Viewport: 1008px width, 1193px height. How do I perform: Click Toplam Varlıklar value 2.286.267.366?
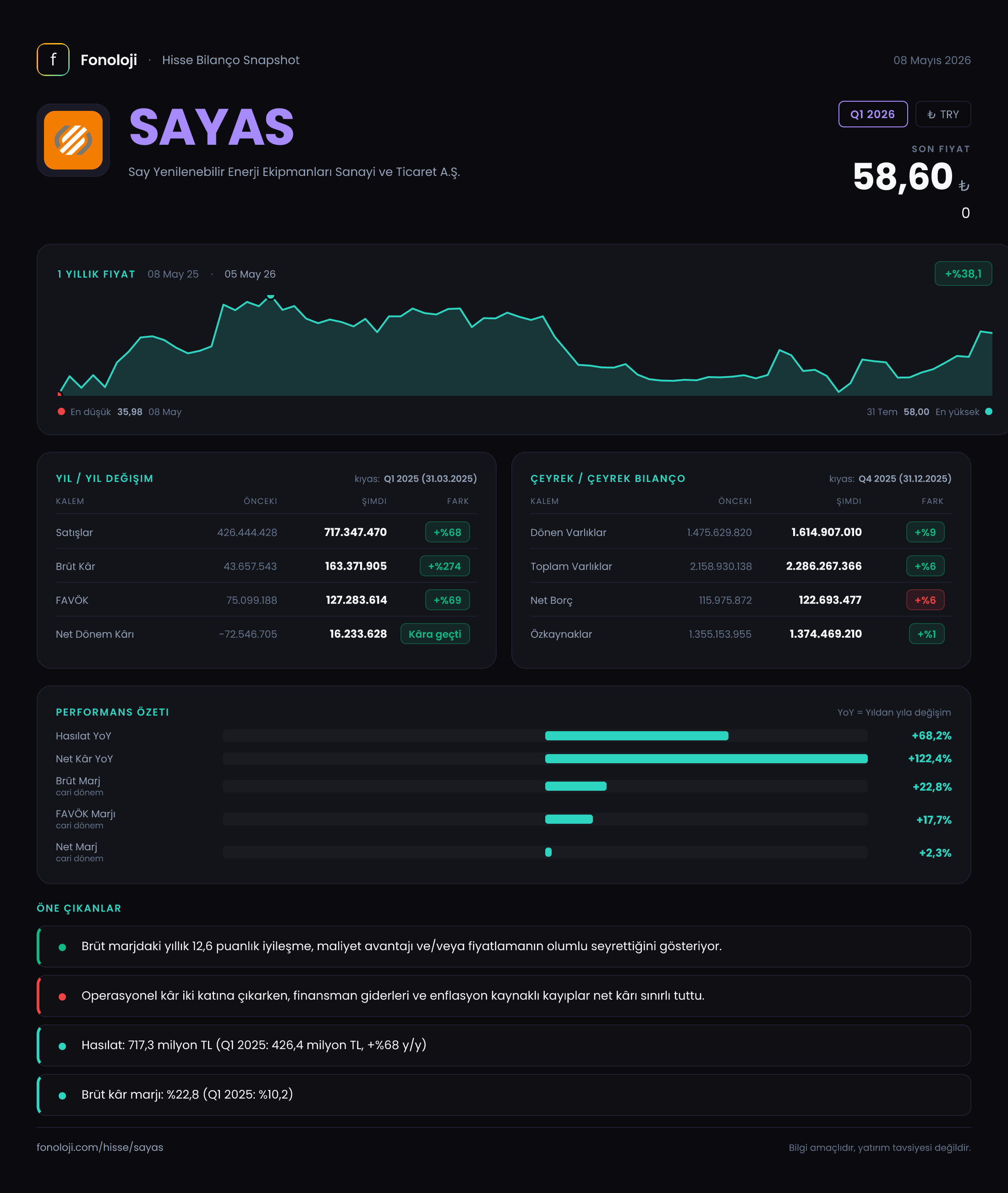pyautogui.click(x=824, y=566)
